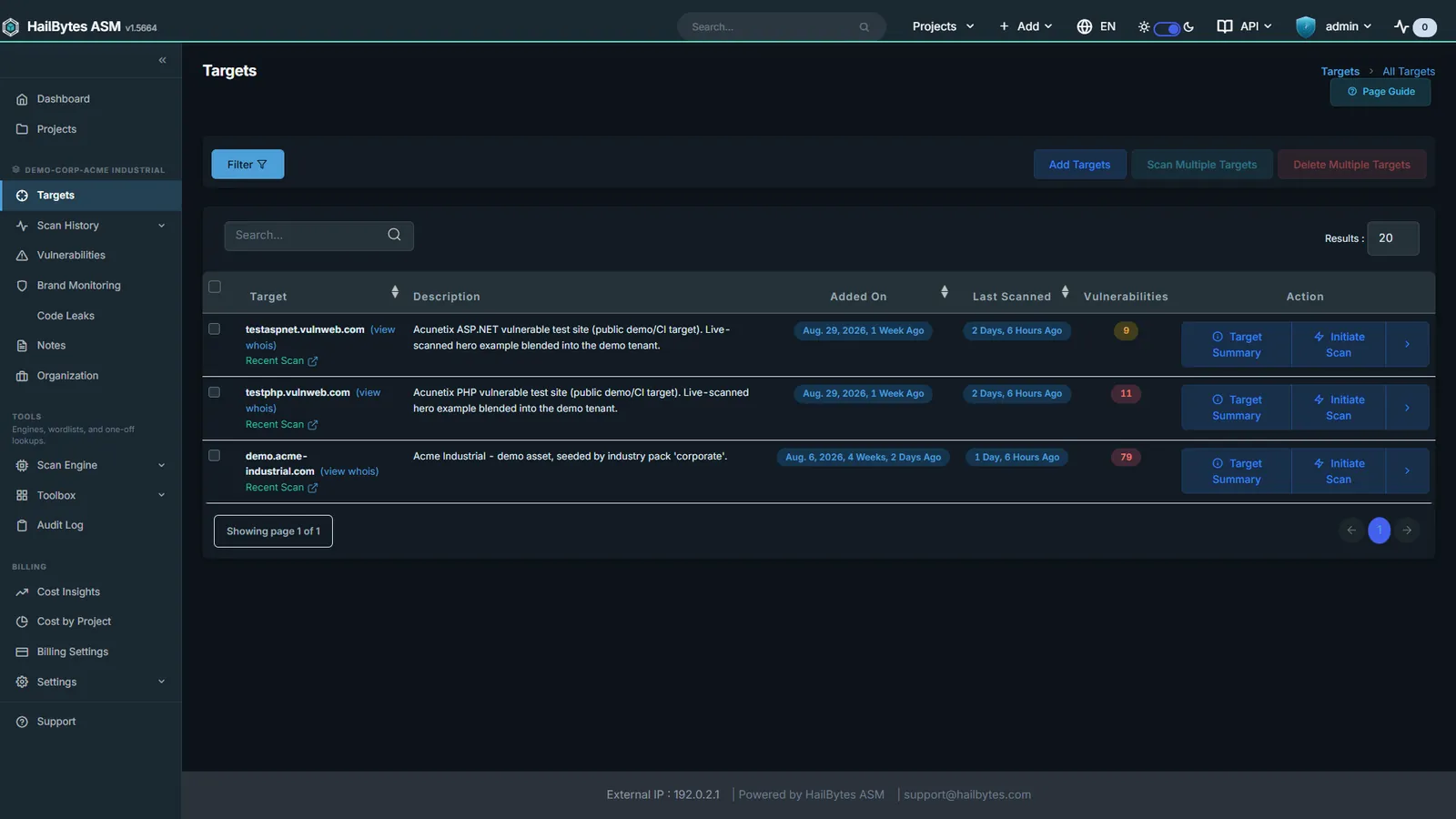1456x819 pixels.
Task: Open Code Leaks from sidebar
Action: 91,316
